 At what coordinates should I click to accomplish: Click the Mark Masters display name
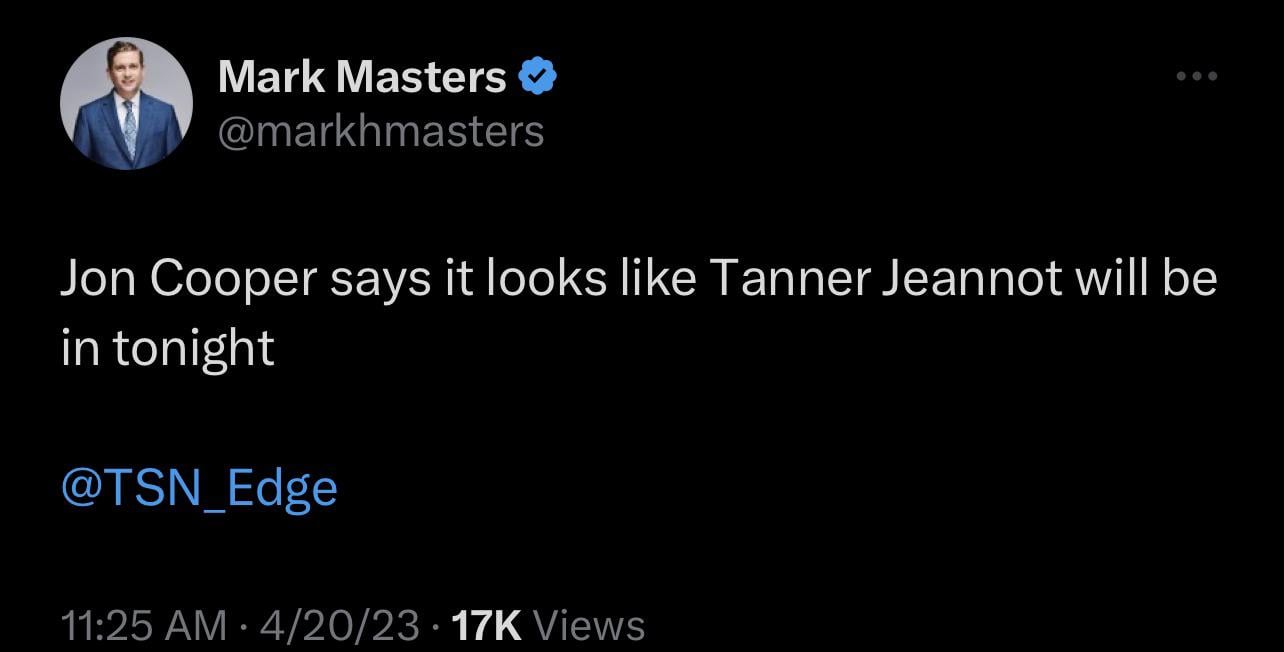click(x=362, y=77)
